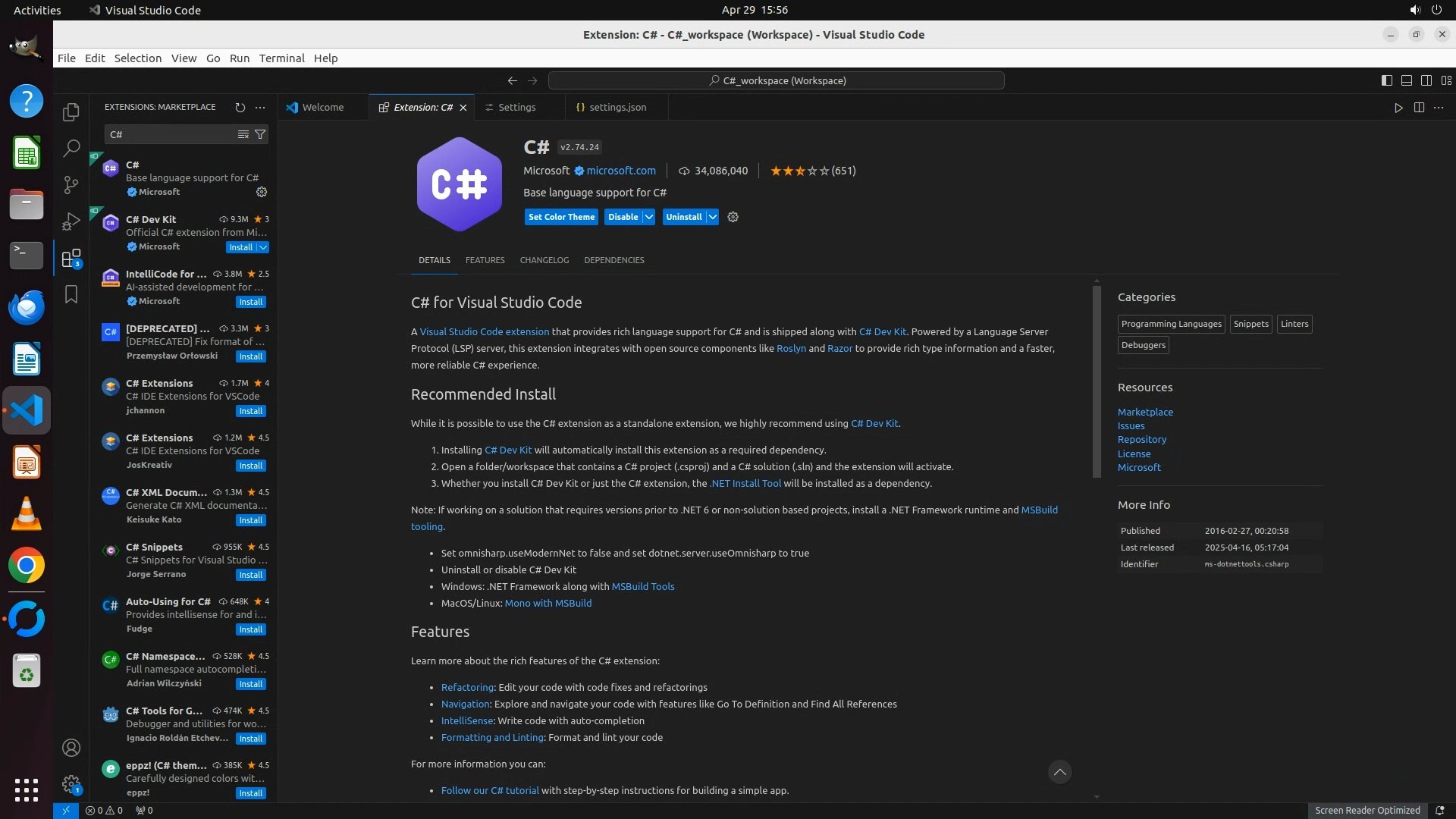Switch to the Changelog tab
This screenshot has height=819, width=1456.
tap(544, 260)
